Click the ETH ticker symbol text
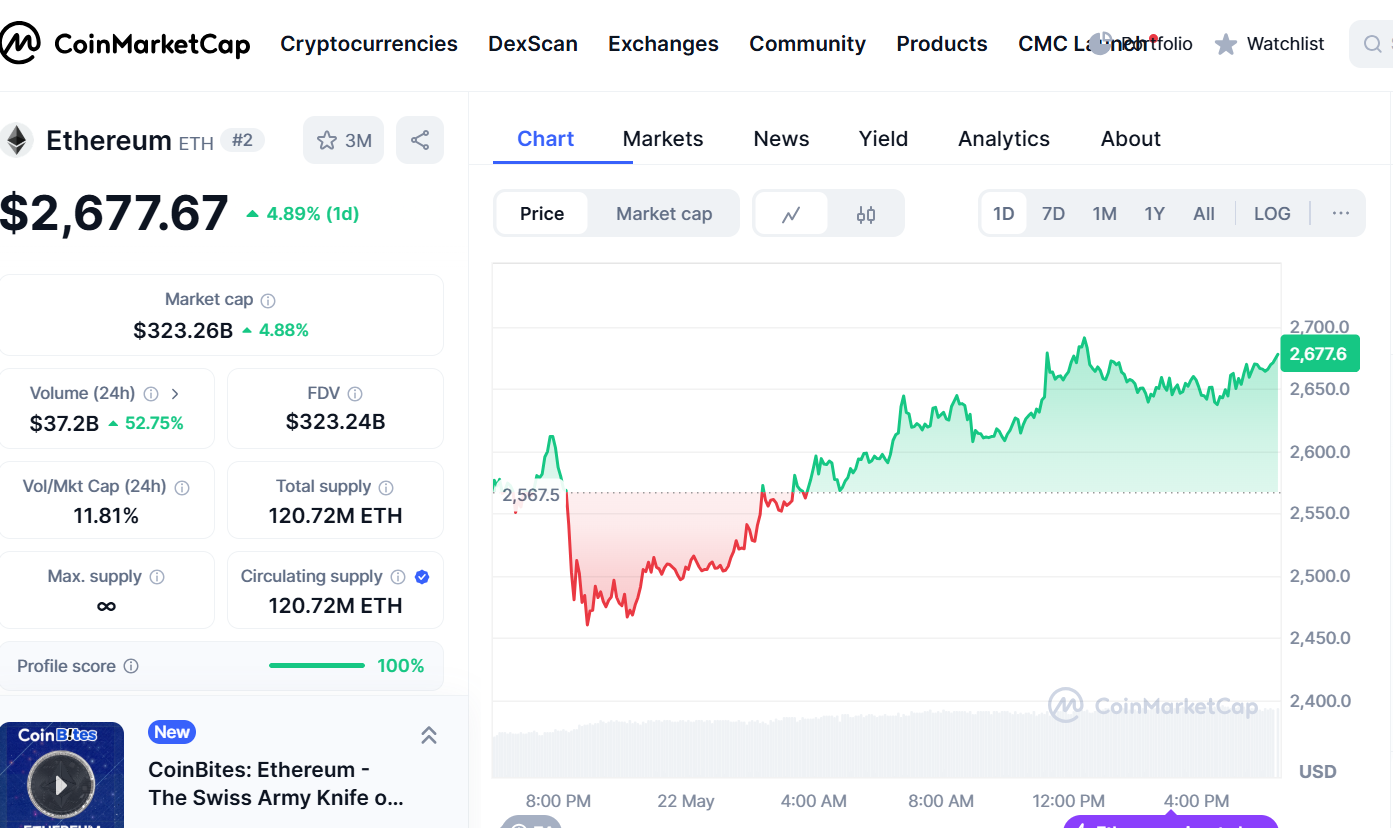This screenshot has width=1393, height=828. click(x=196, y=143)
